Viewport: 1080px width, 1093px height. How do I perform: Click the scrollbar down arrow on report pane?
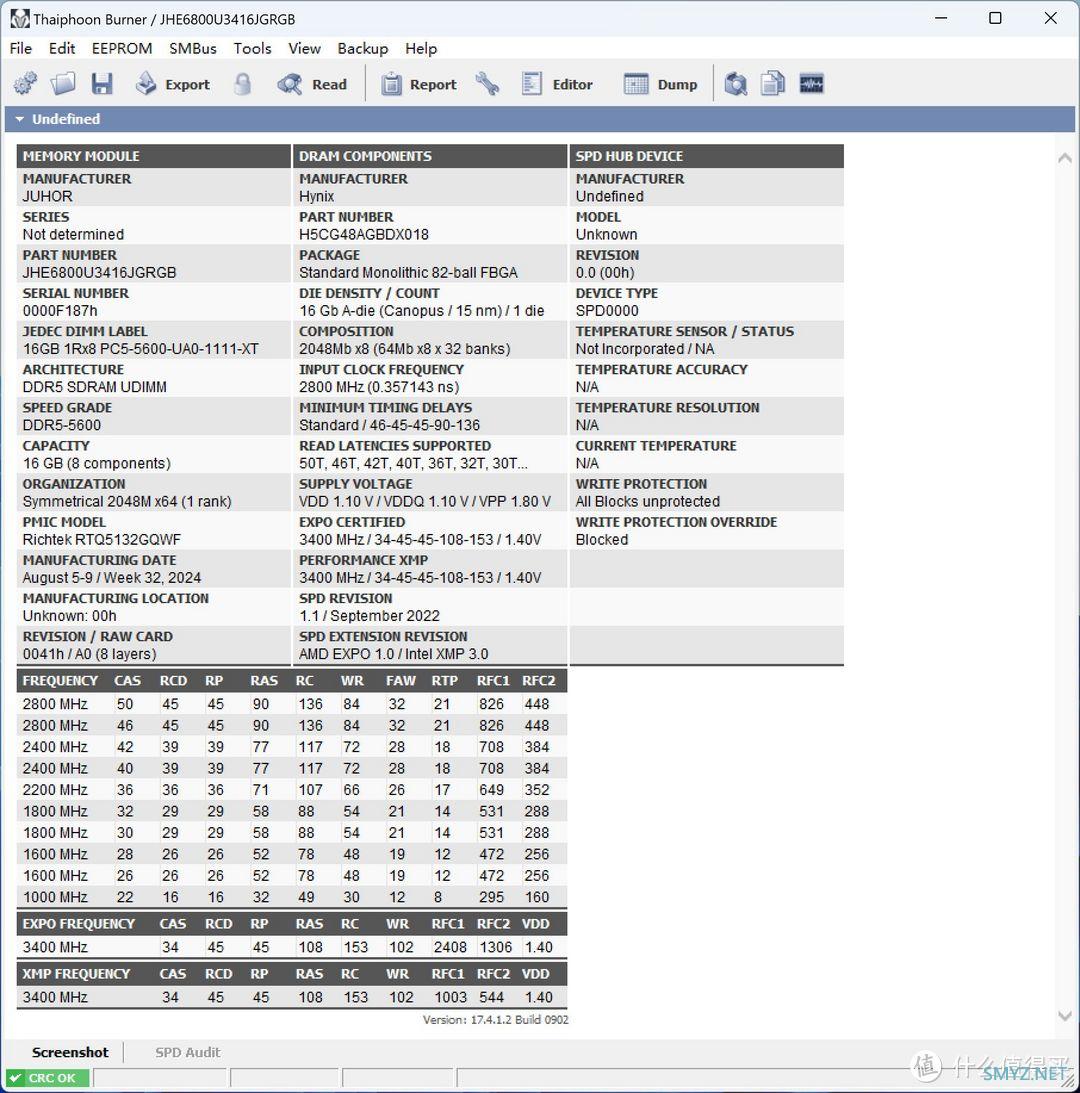(x=1064, y=1016)
